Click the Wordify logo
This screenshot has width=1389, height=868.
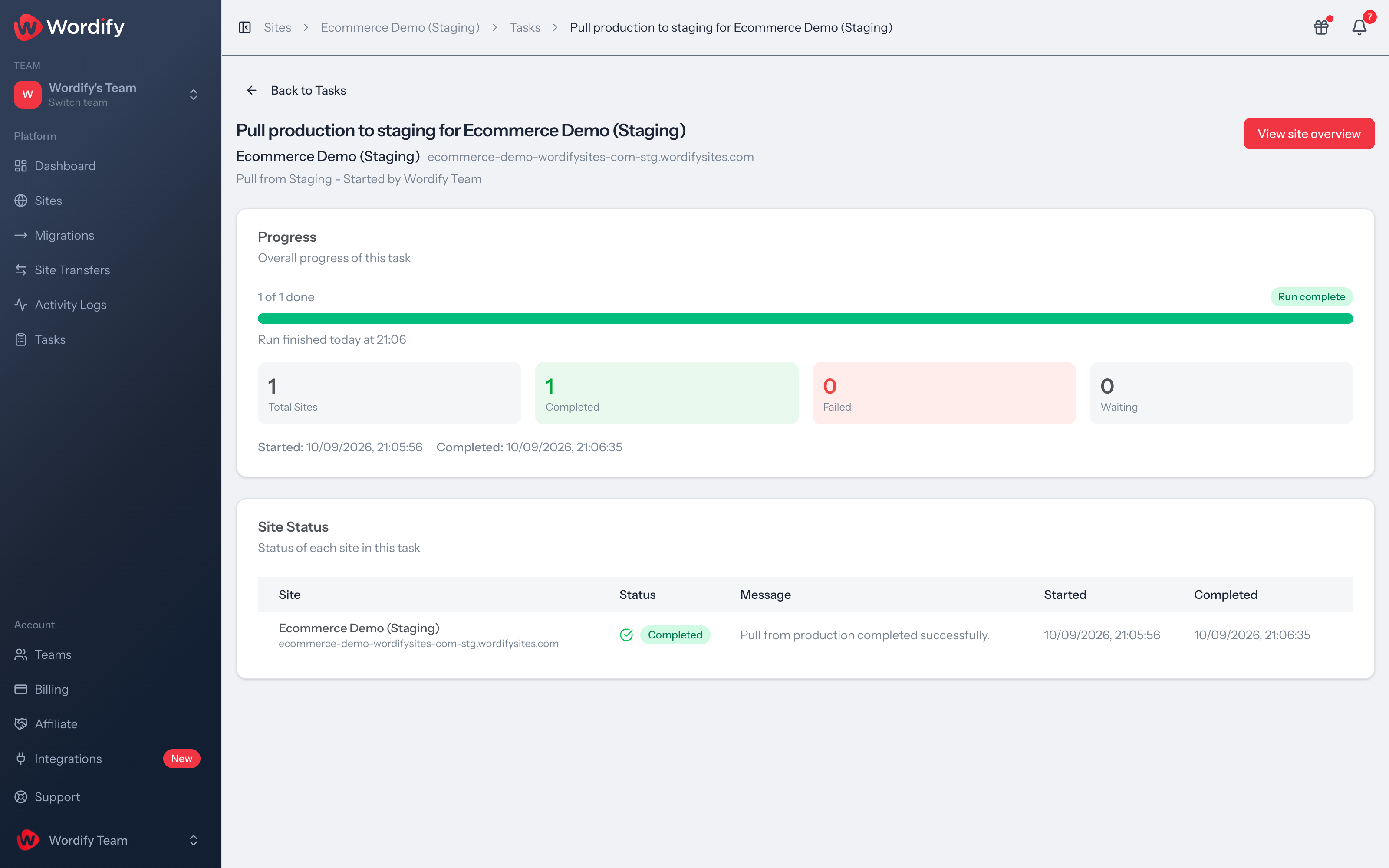(69, 27)
